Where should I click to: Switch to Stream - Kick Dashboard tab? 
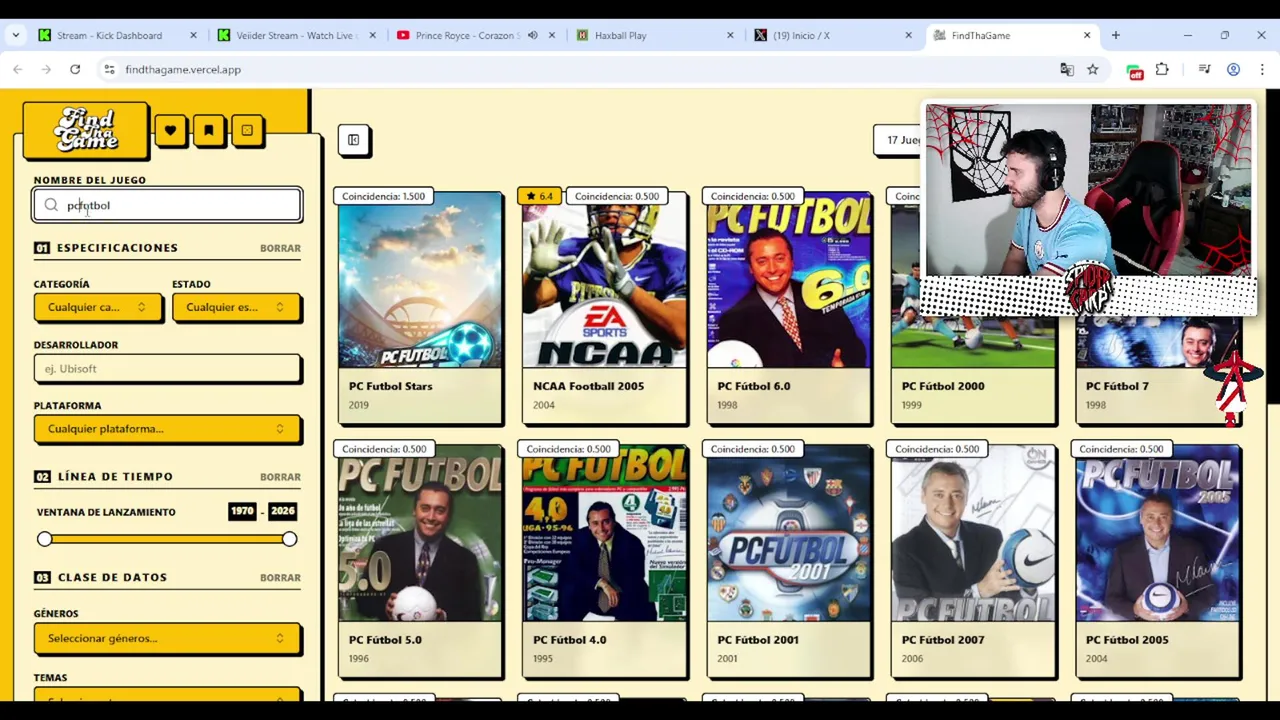(x=116, y=35)
